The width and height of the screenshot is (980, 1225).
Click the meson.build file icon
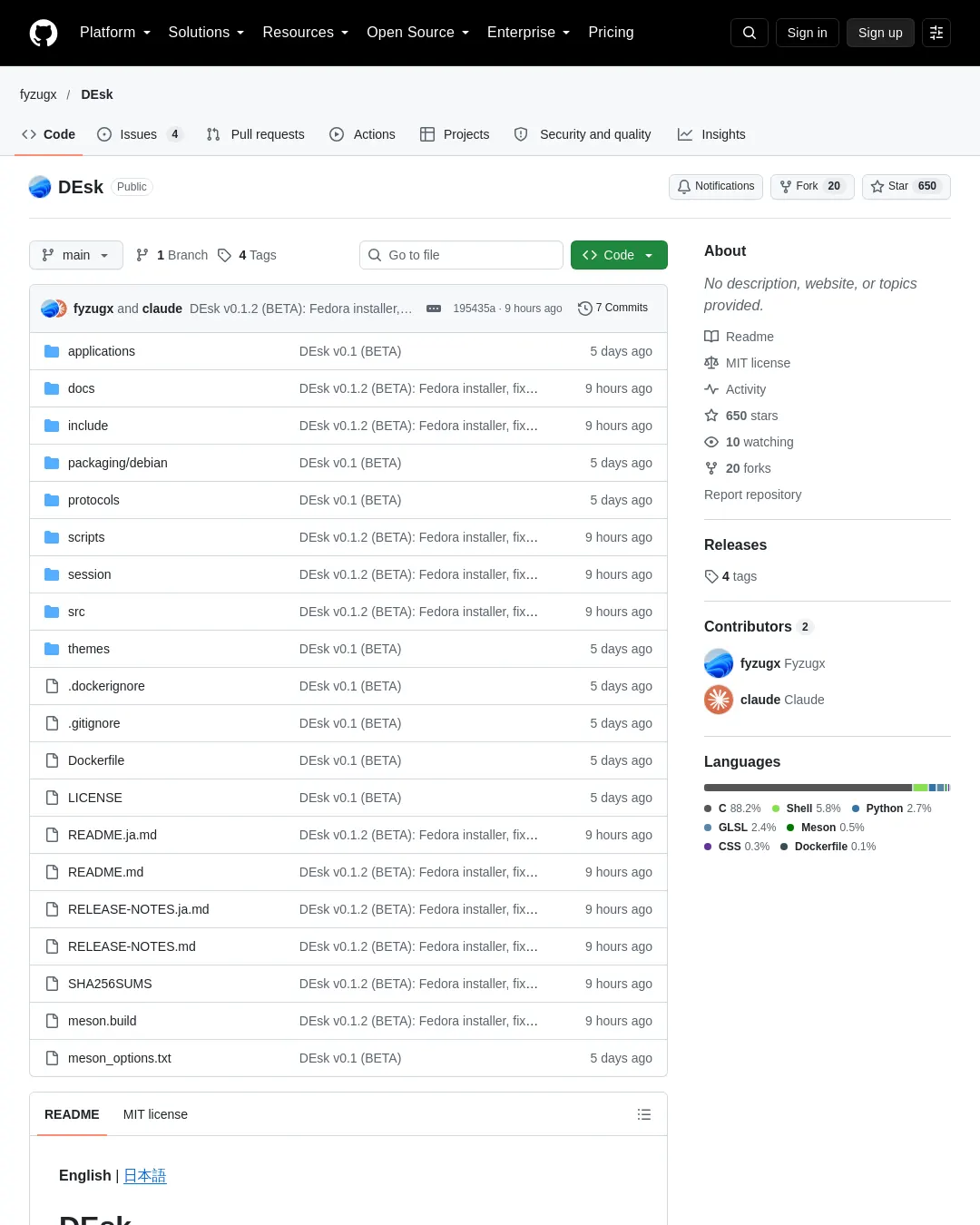[52, 1021]
